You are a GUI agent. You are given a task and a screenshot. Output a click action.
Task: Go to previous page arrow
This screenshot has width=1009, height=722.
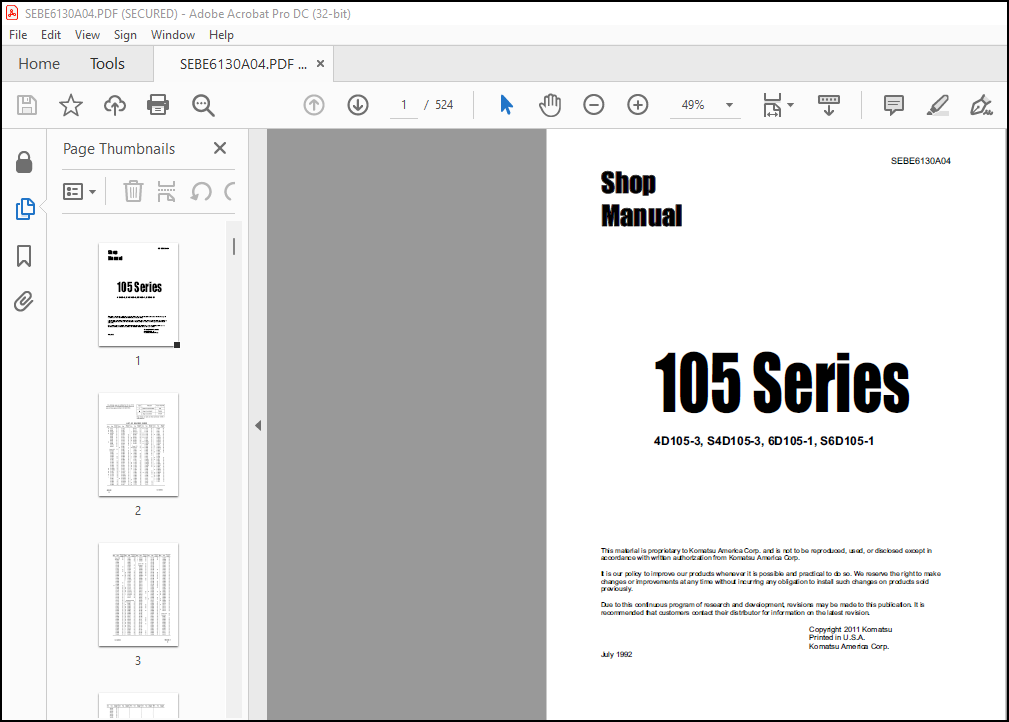click(x=314, y=105)
